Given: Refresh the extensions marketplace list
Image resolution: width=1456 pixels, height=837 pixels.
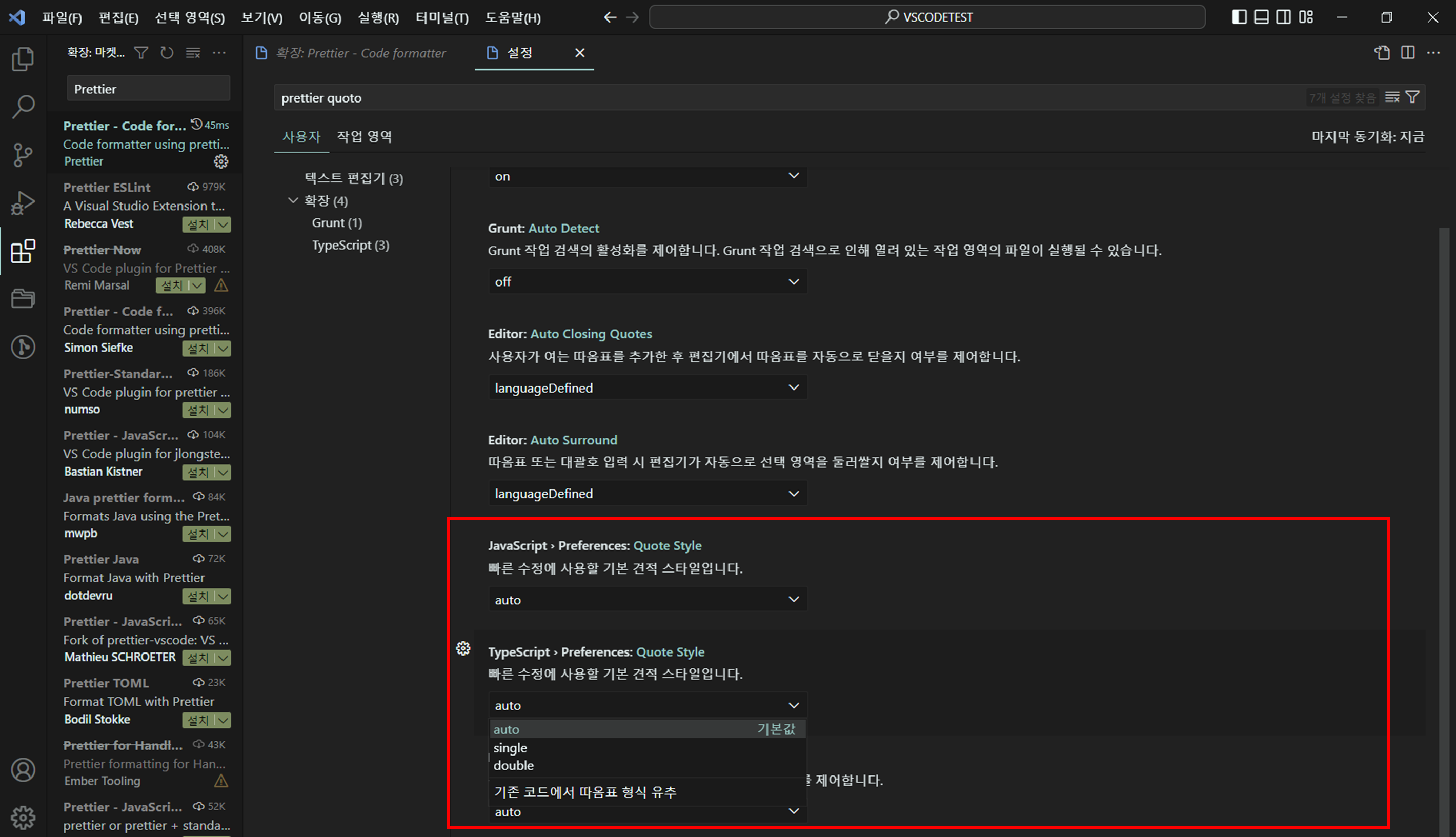Looking at the screenshot, I should (x=167, y=53).
